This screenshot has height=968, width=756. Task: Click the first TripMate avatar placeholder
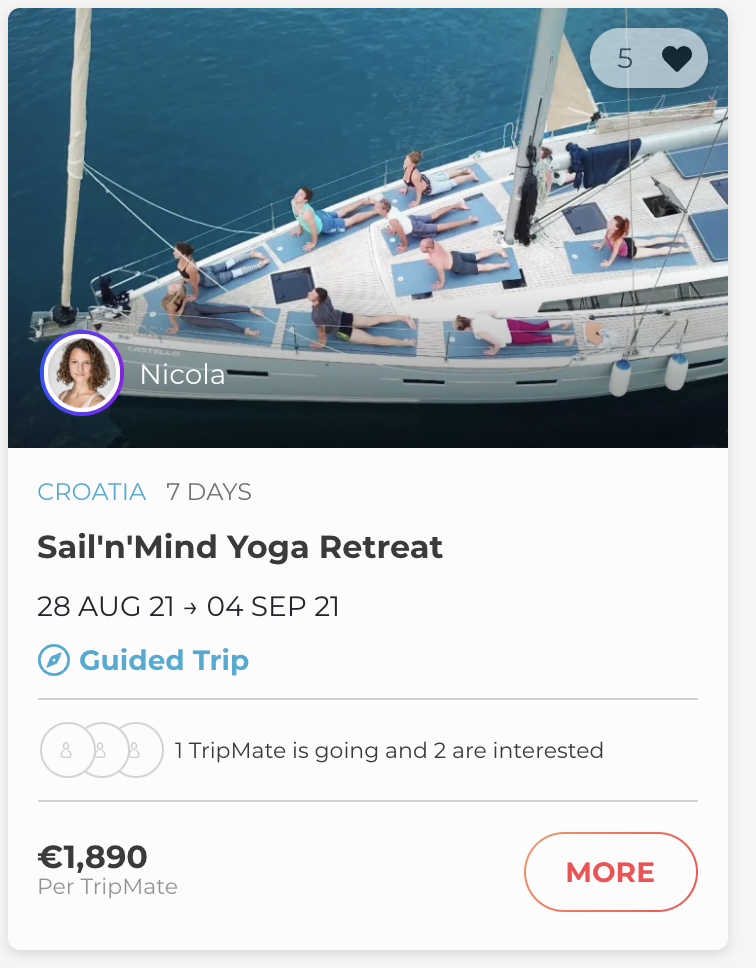pos(66,750)
